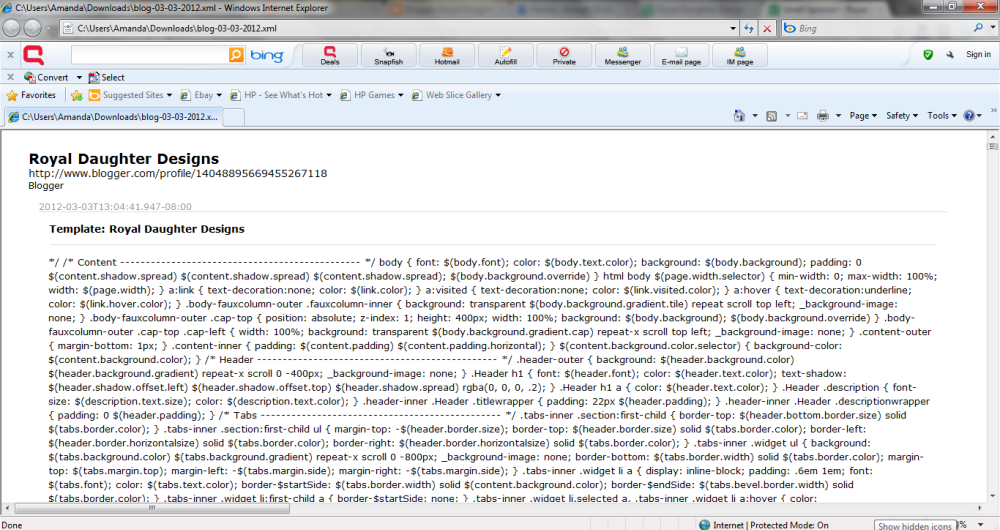
Task: Click the Print icon in command bar
Action: point(822,116)
